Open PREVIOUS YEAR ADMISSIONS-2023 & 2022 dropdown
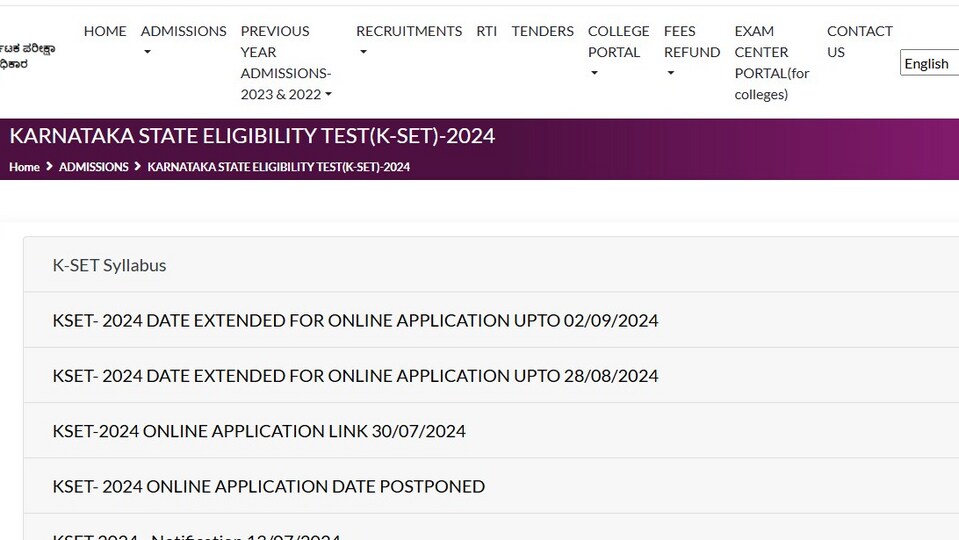This screenshot has width=959, height=540. (x=286, y=62)
